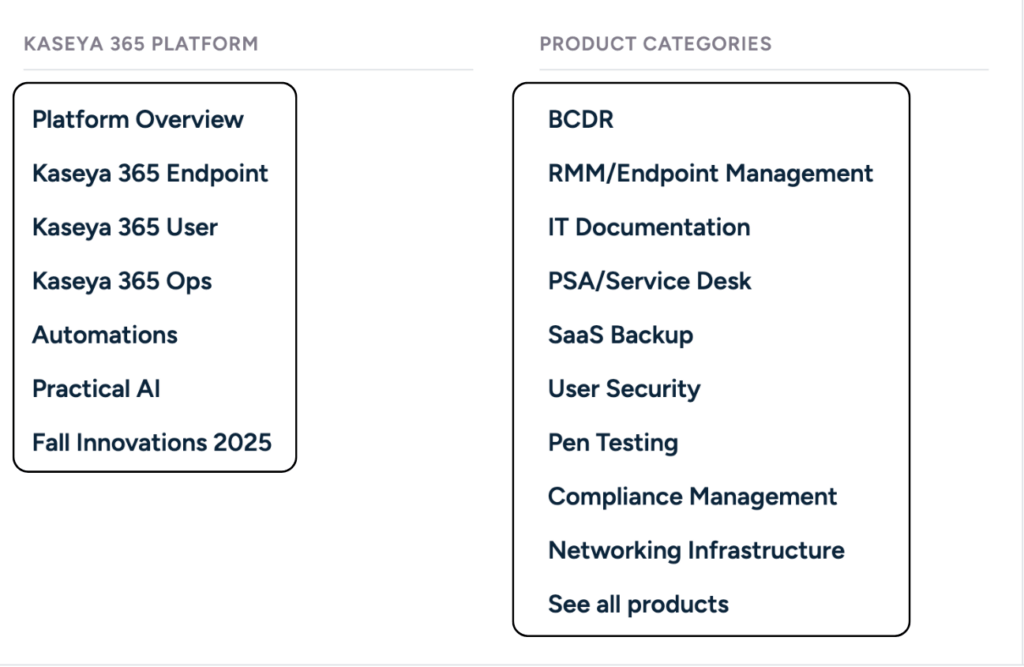This screenshot has width=1024, height=667.
Task: Navigate to Pen Testing
Action: pos(613,443)
